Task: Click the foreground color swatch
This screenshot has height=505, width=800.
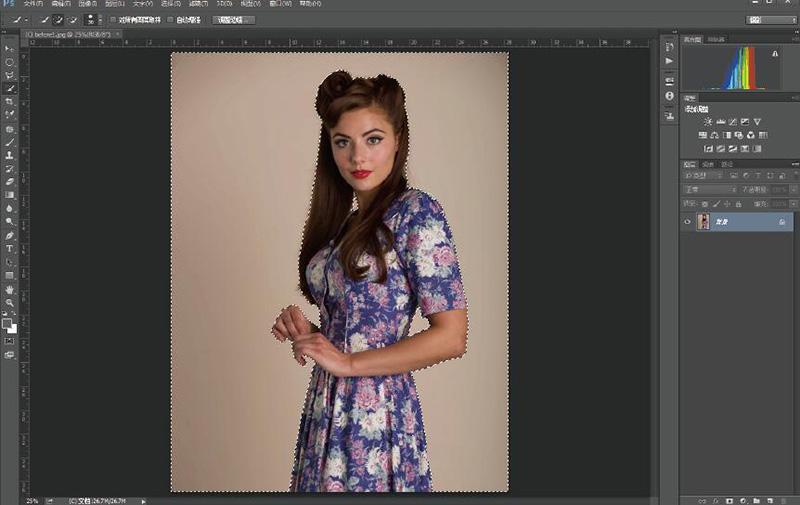Action: (x=7, y=323)
